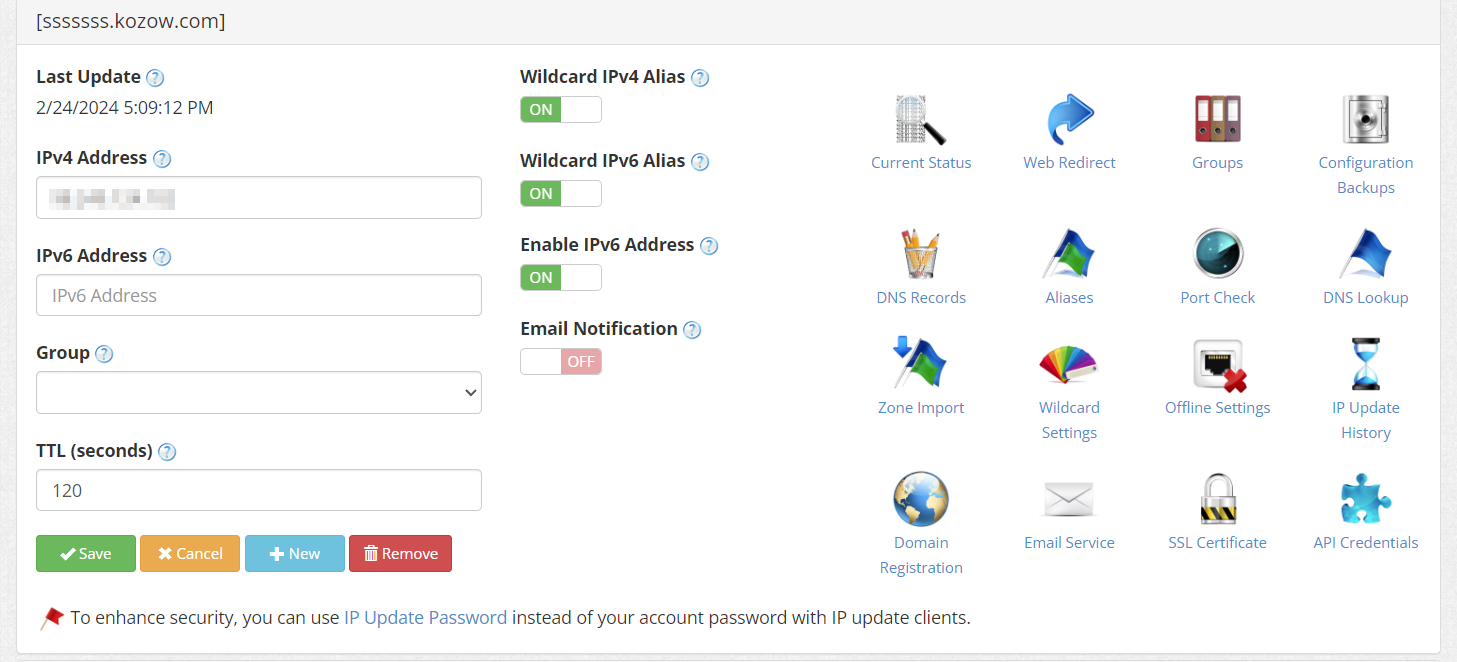Open the Offline Settings icon
The image size is (1457, 662).
[x=1217, y=365]
